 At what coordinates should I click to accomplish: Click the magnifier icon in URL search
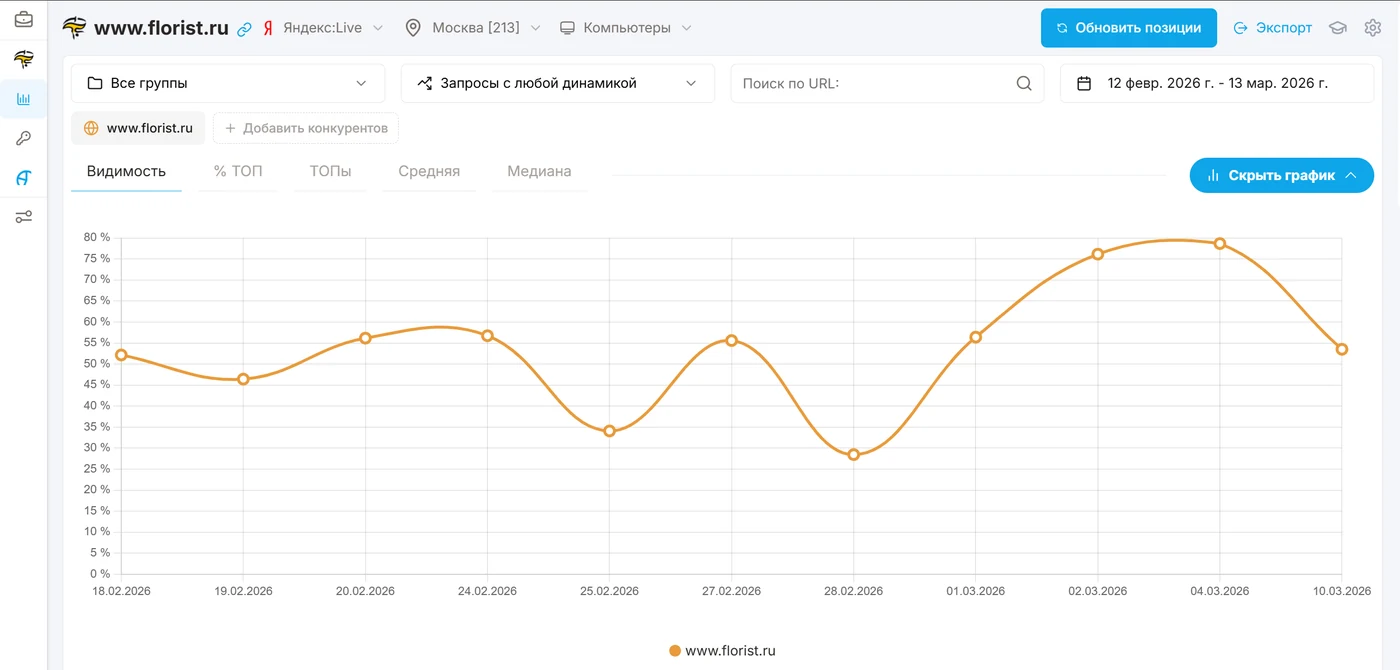coord(1024,84)
